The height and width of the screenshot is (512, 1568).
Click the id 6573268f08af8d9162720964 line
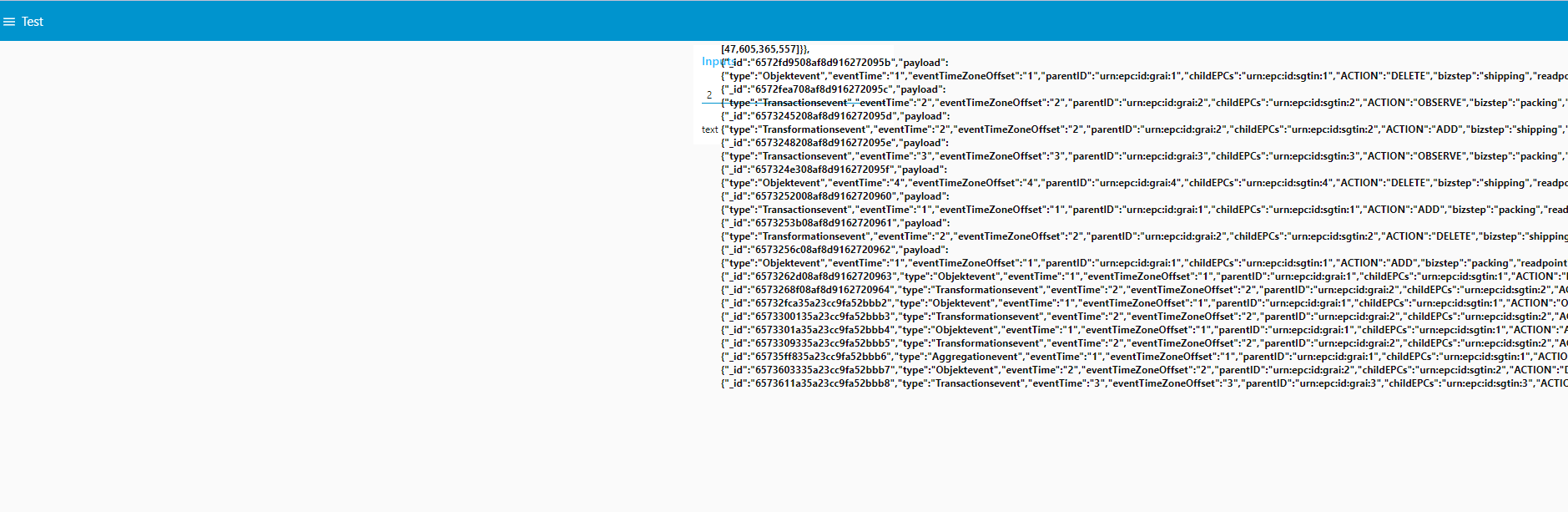coord(1144,290)
